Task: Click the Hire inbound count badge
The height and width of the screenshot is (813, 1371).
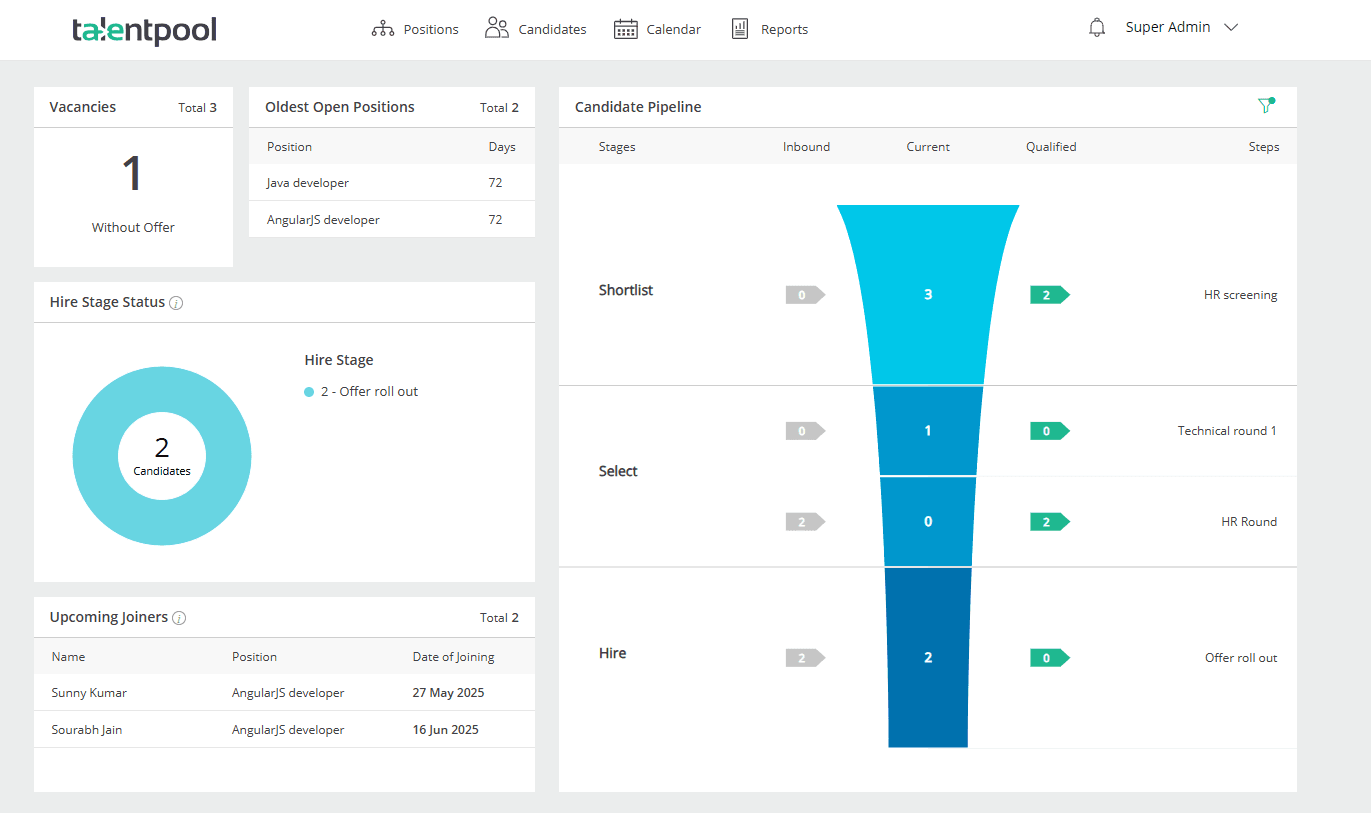Action: (805, 658)
